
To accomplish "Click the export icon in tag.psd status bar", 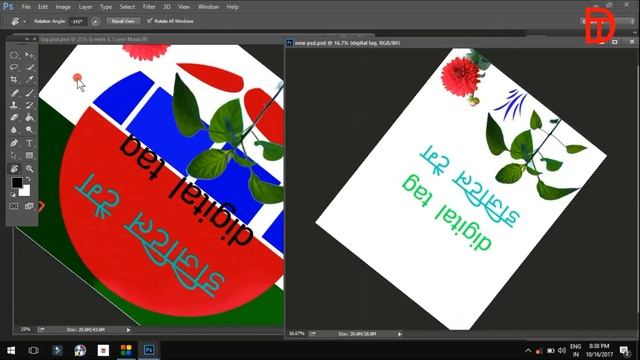I will (x=41, y=329).
